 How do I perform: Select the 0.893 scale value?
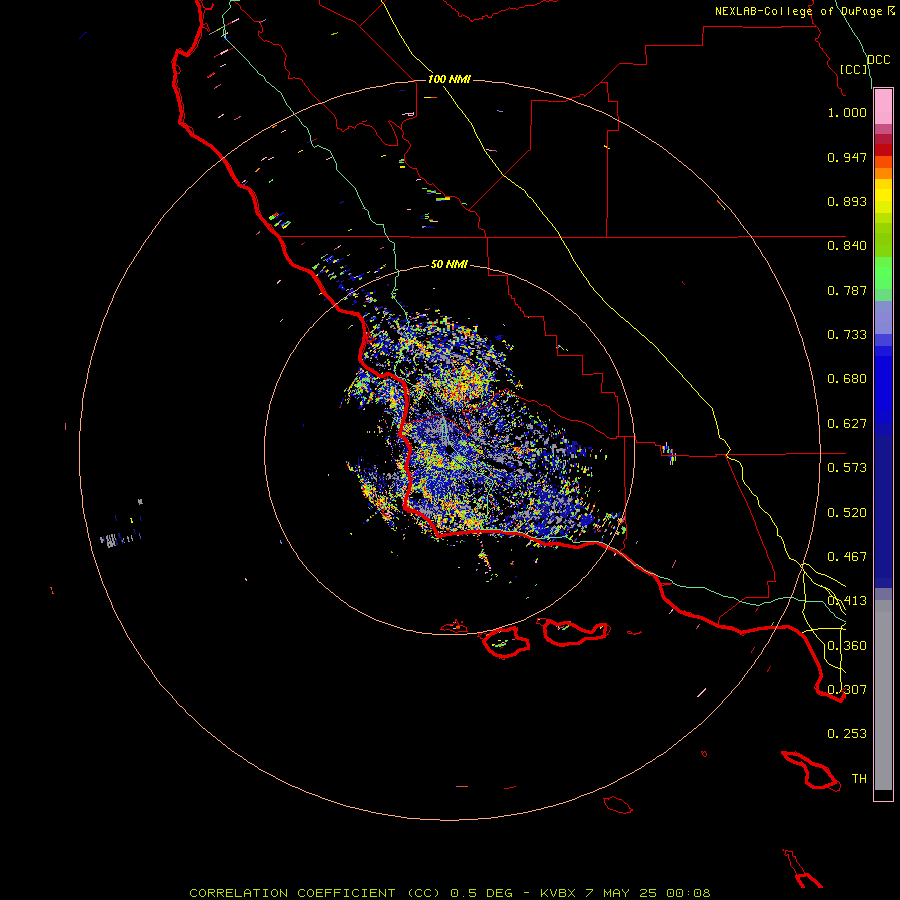pos(847,201)
